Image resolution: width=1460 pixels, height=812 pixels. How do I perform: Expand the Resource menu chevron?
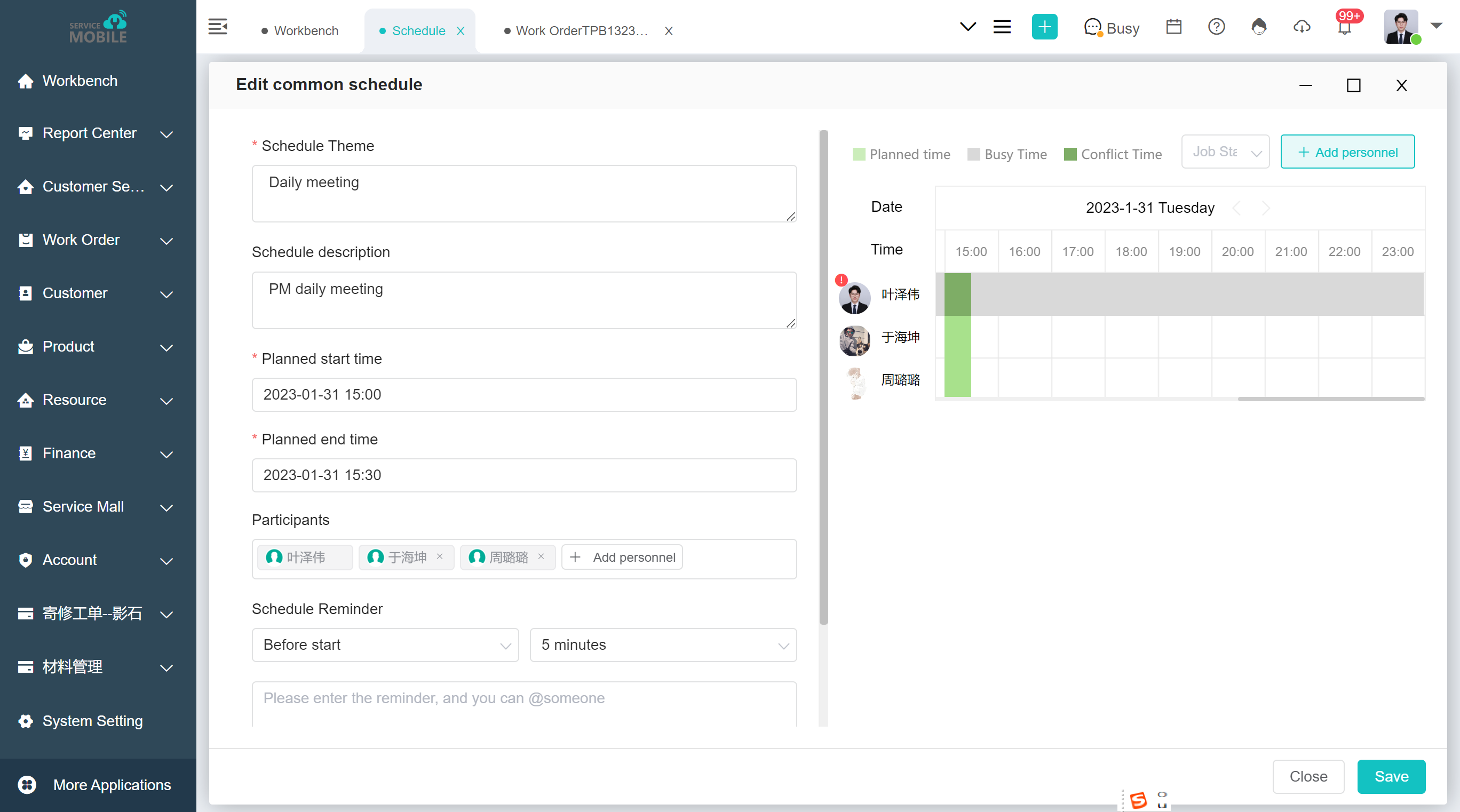click(166, 401)
